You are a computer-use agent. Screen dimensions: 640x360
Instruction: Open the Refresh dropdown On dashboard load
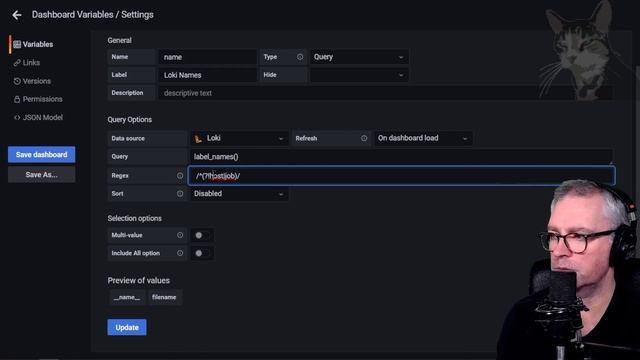[423, 138]
